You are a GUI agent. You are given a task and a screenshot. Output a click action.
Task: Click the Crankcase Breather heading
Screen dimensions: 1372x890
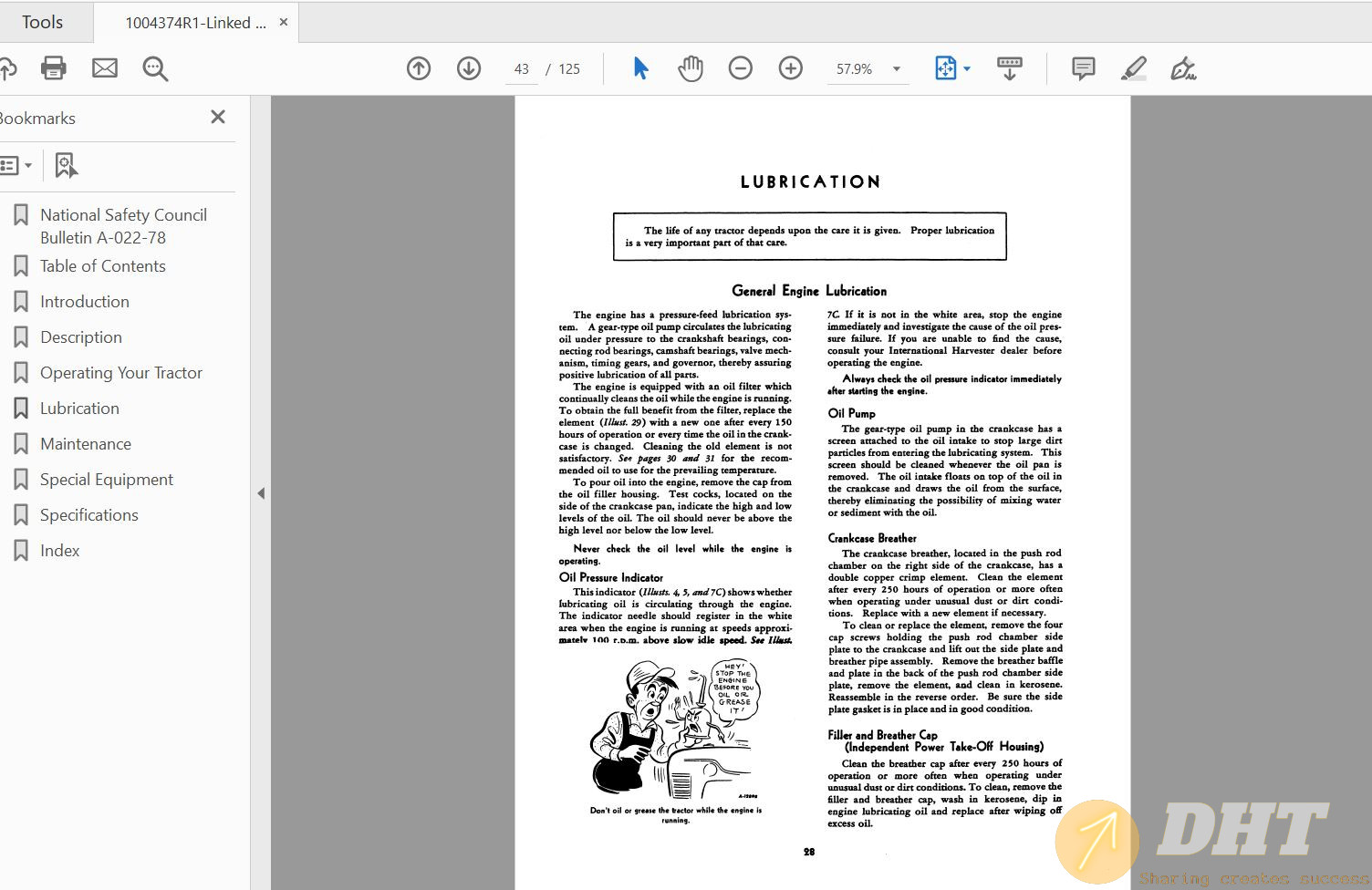pos(872,538)
